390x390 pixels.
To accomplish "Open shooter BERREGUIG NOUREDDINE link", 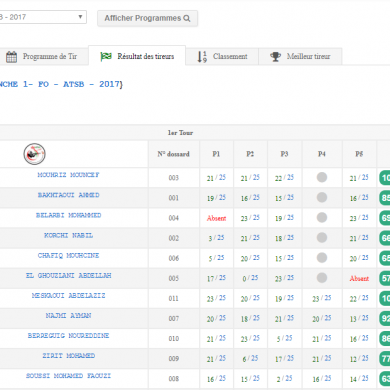I will pyautogui.click(x=68, y=336).
